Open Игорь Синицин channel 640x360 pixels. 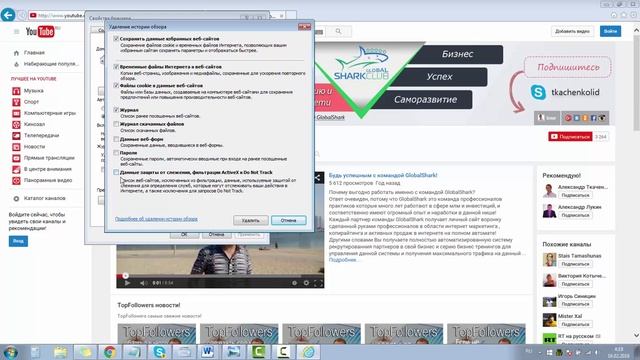click(x=576, y=296)
